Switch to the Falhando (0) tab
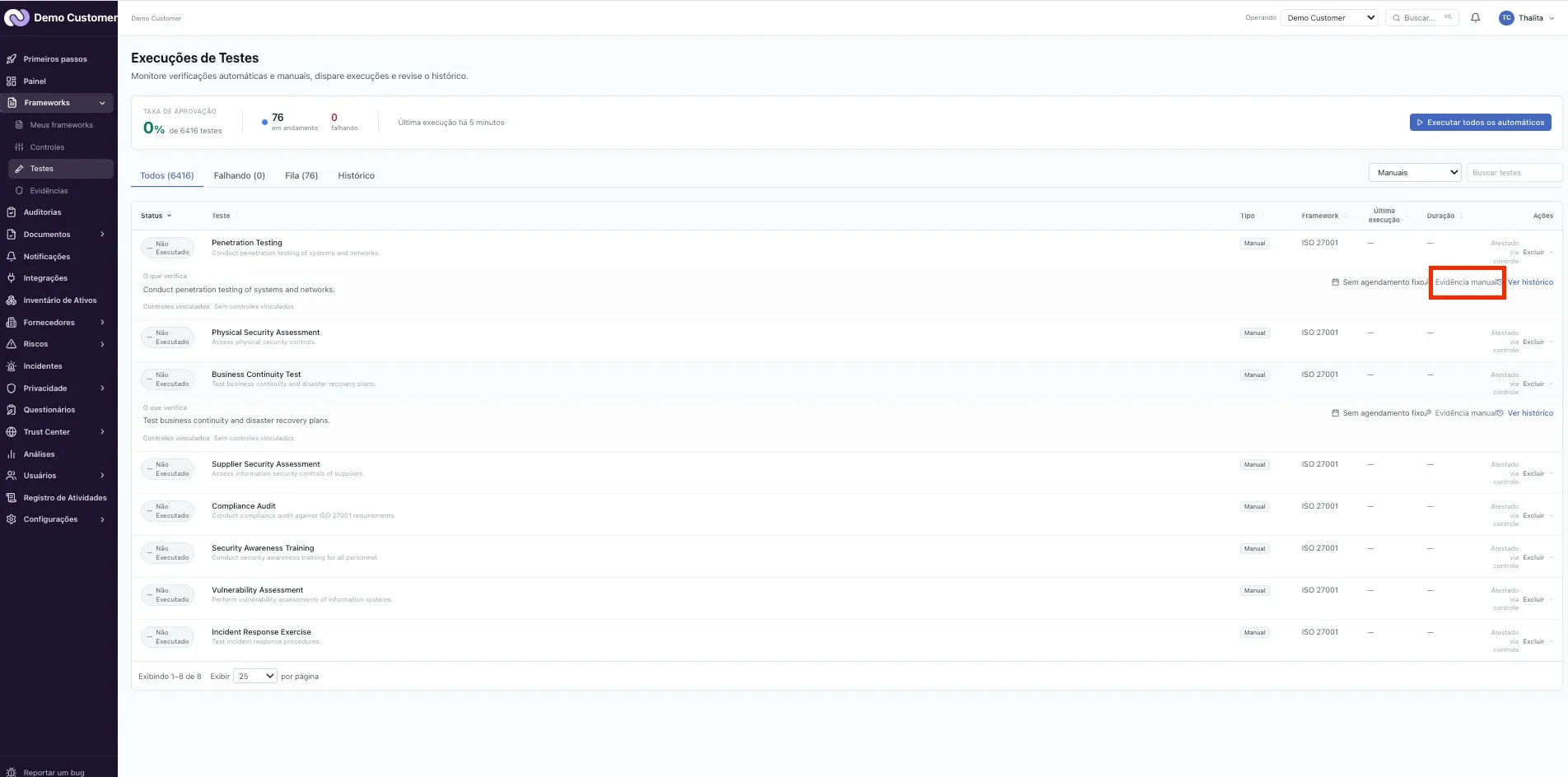 tap(240, 175)
